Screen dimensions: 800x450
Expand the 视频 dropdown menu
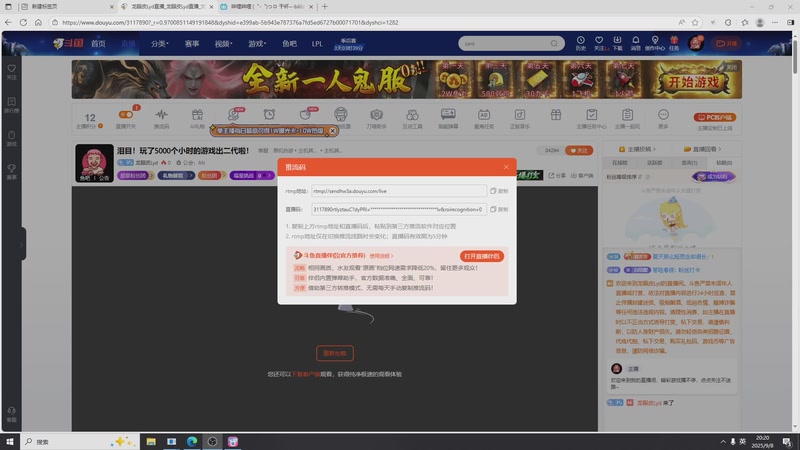click(223, 44)
